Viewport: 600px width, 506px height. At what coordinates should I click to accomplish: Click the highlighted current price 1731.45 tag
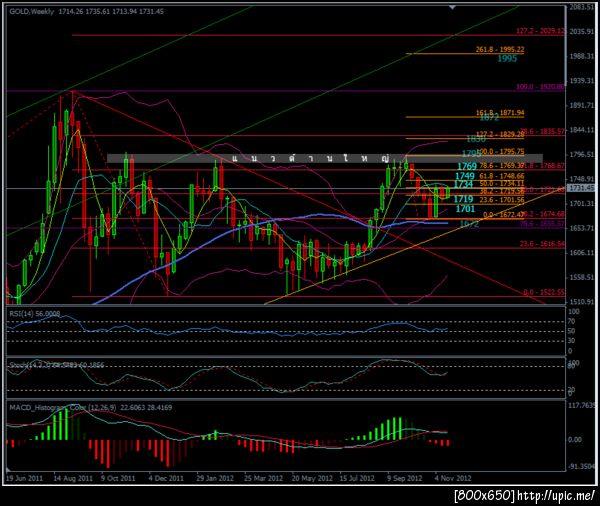pos(580,188)
